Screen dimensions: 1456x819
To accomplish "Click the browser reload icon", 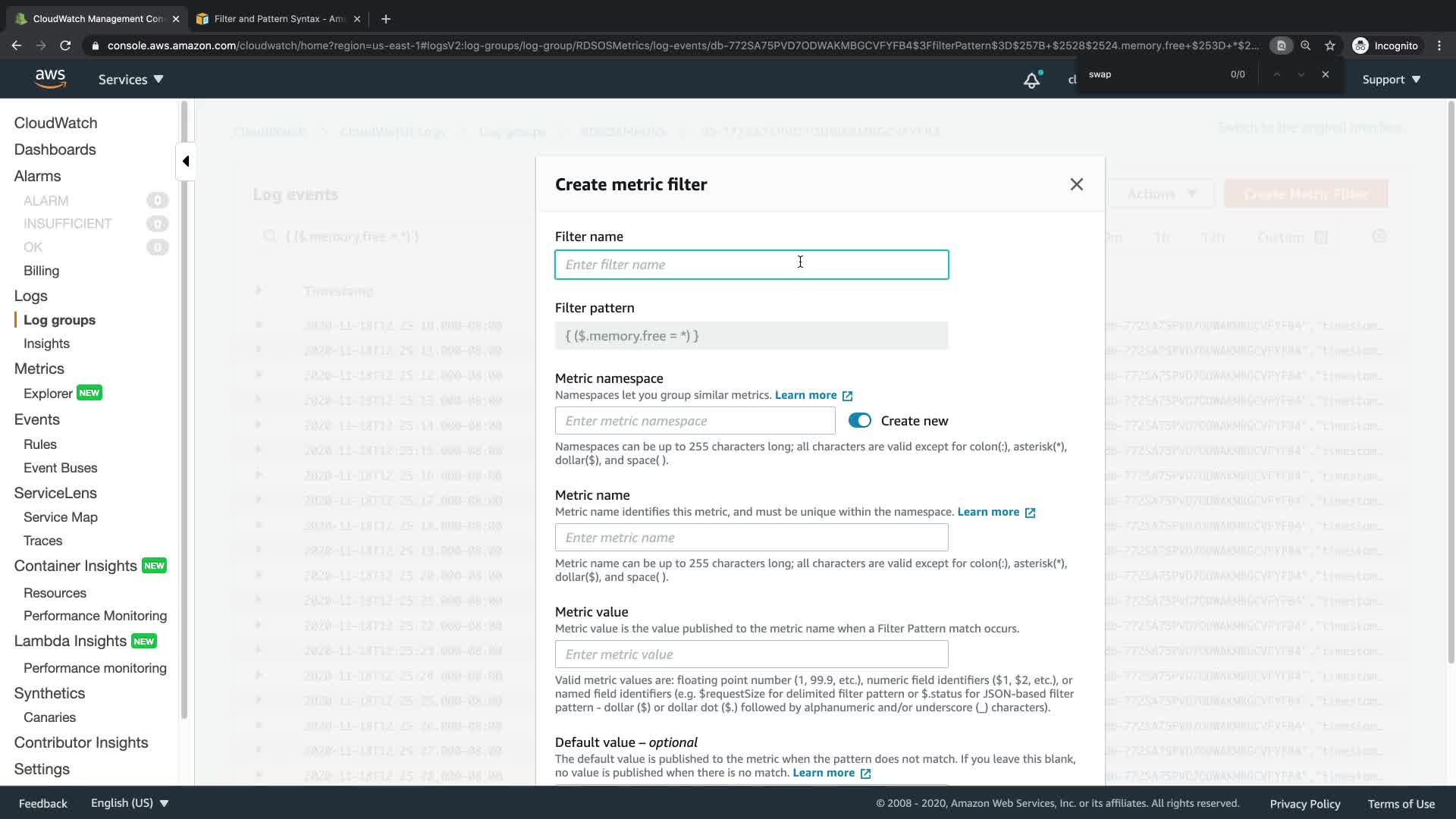I will pos(65,45).
